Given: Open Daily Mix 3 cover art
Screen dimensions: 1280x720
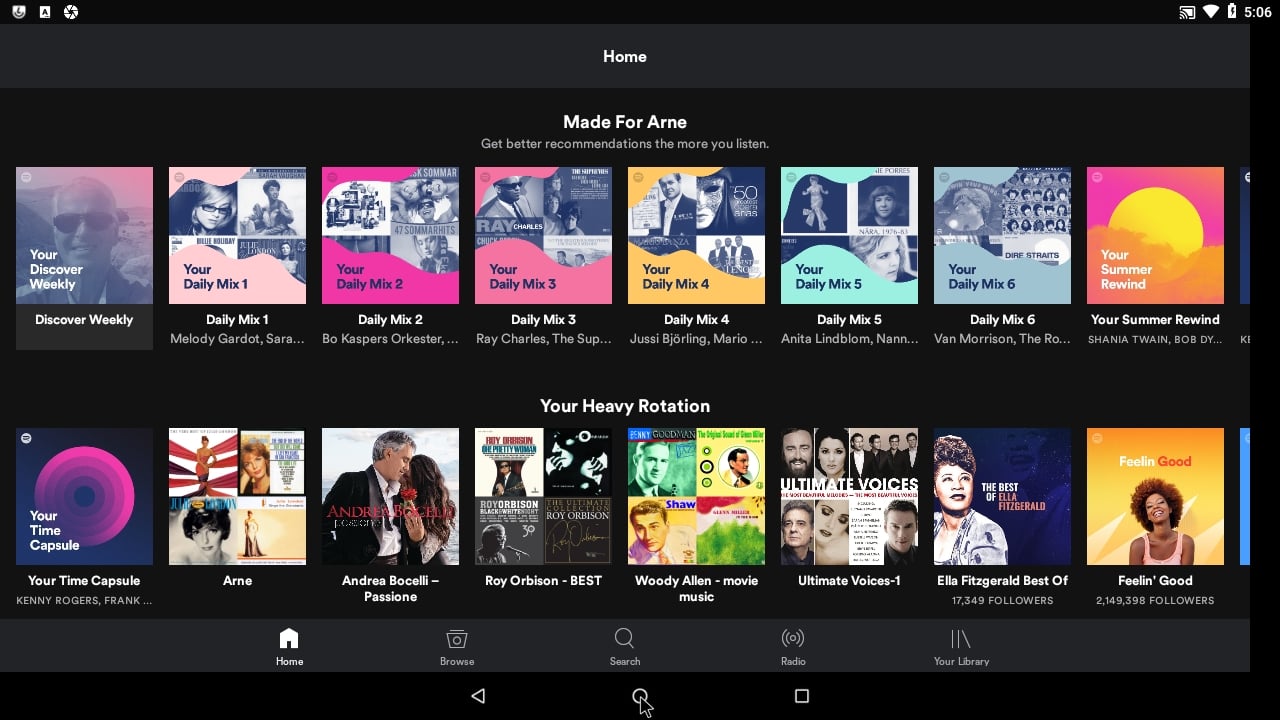Looking at the screenshot, I should pos(543,235).
